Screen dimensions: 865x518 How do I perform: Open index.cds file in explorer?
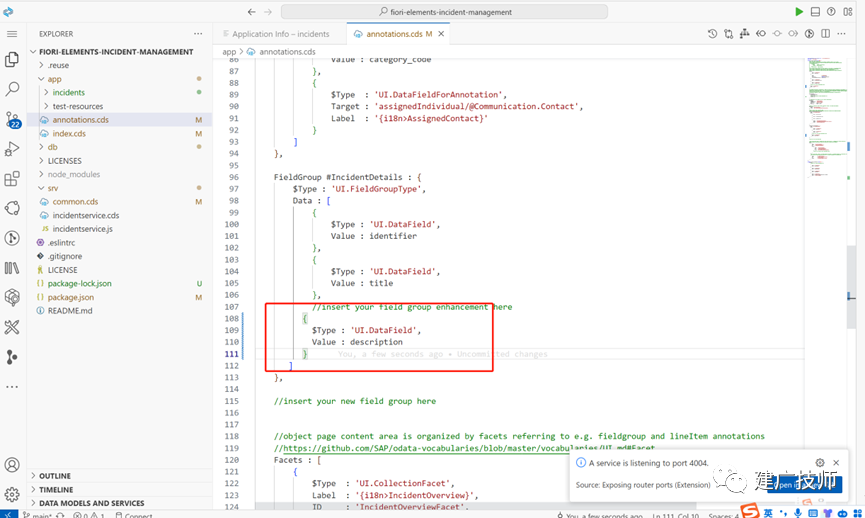click(x=69, y=133)
